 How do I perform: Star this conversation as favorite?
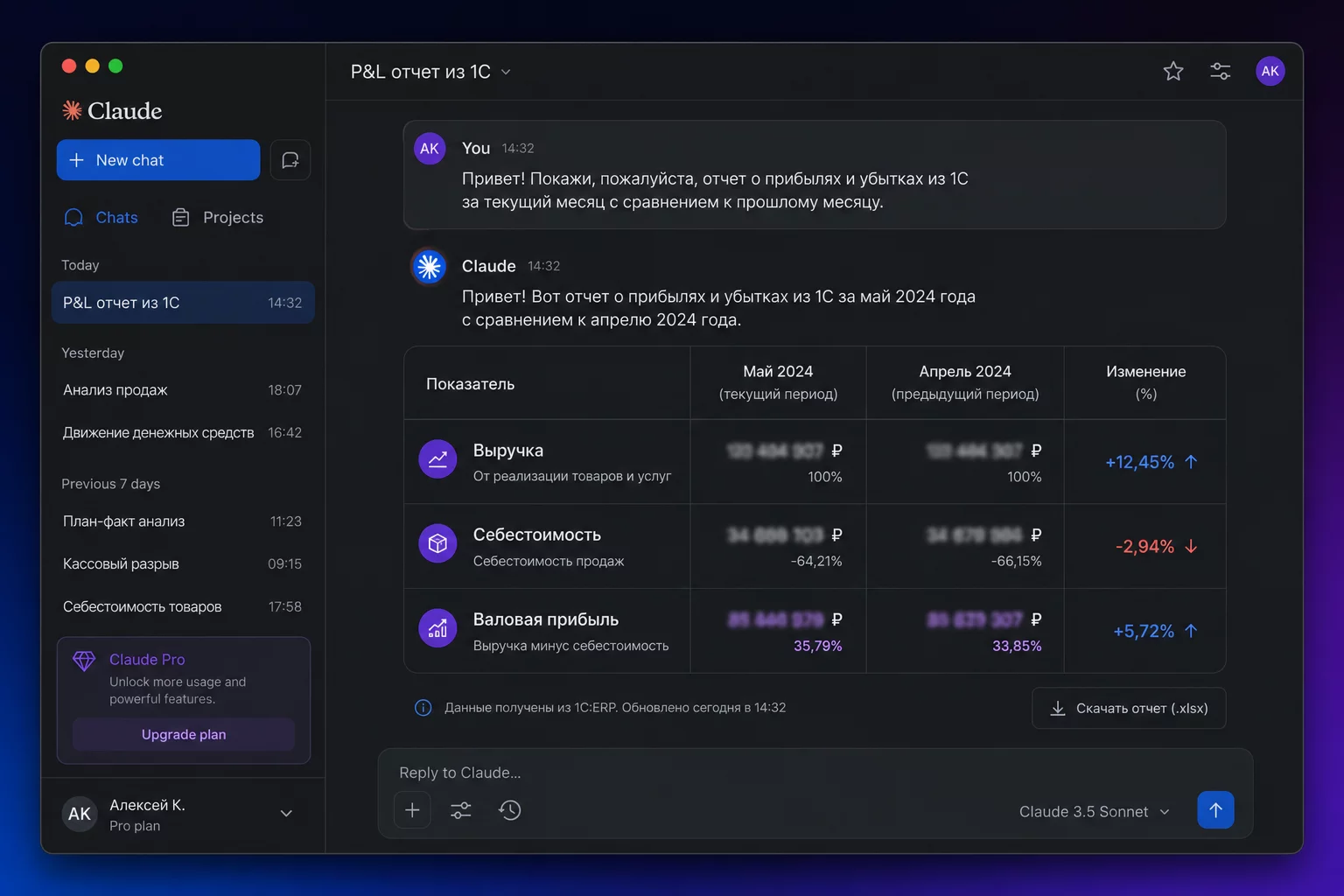pos(1173,71)
